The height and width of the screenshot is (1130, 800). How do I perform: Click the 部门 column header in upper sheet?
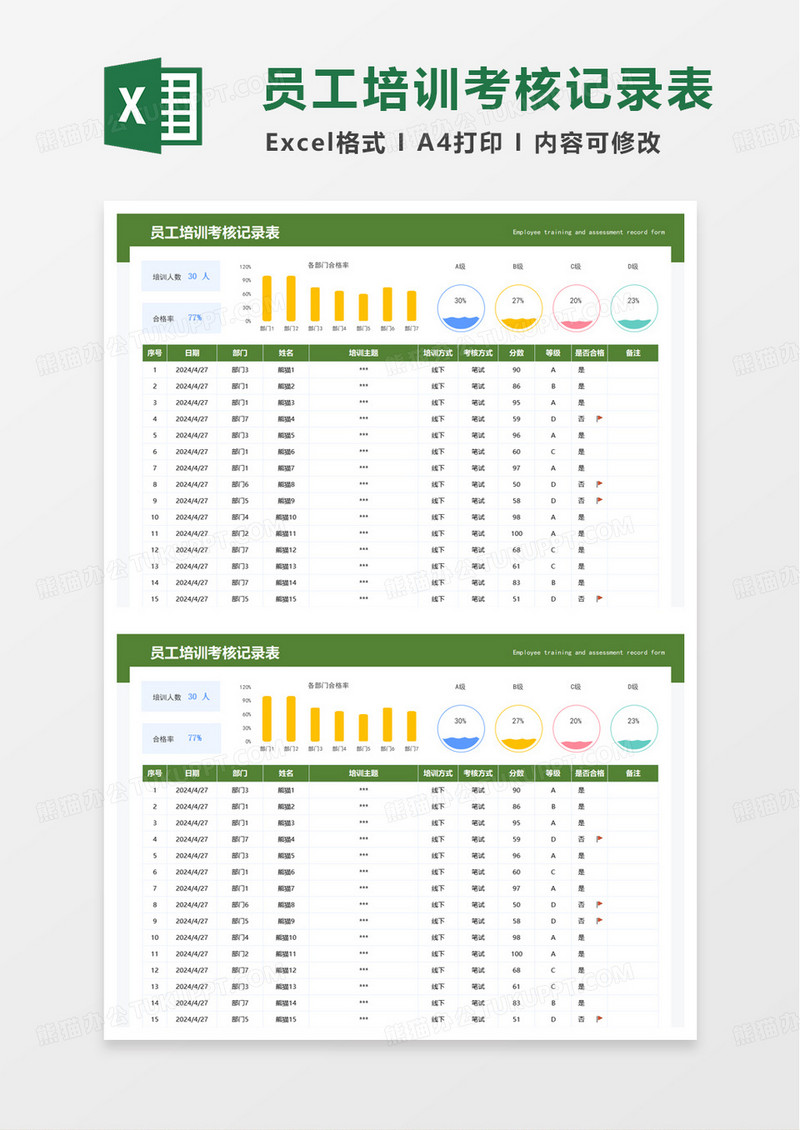(240, 353)
